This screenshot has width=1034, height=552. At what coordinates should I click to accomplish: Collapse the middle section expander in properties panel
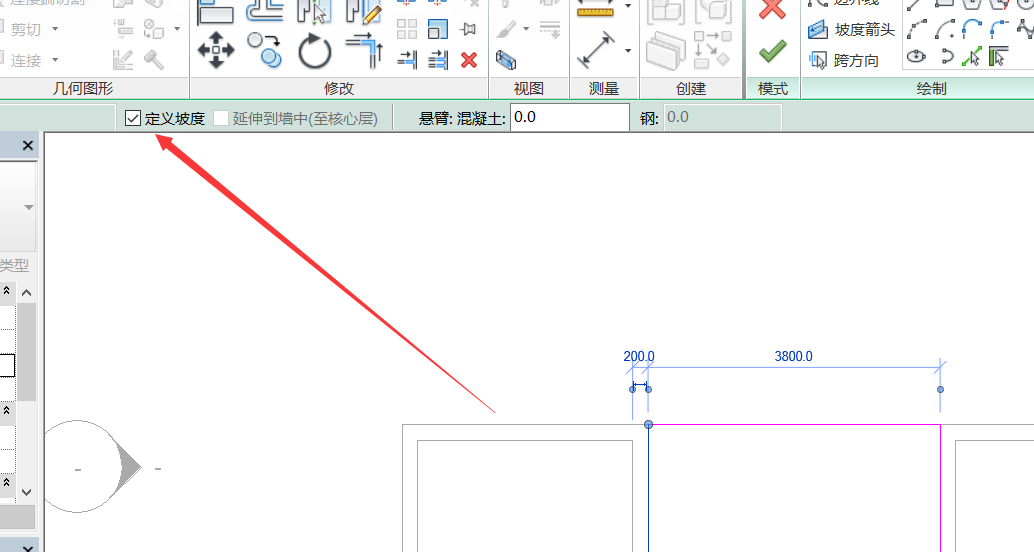[x=6, y=410]
